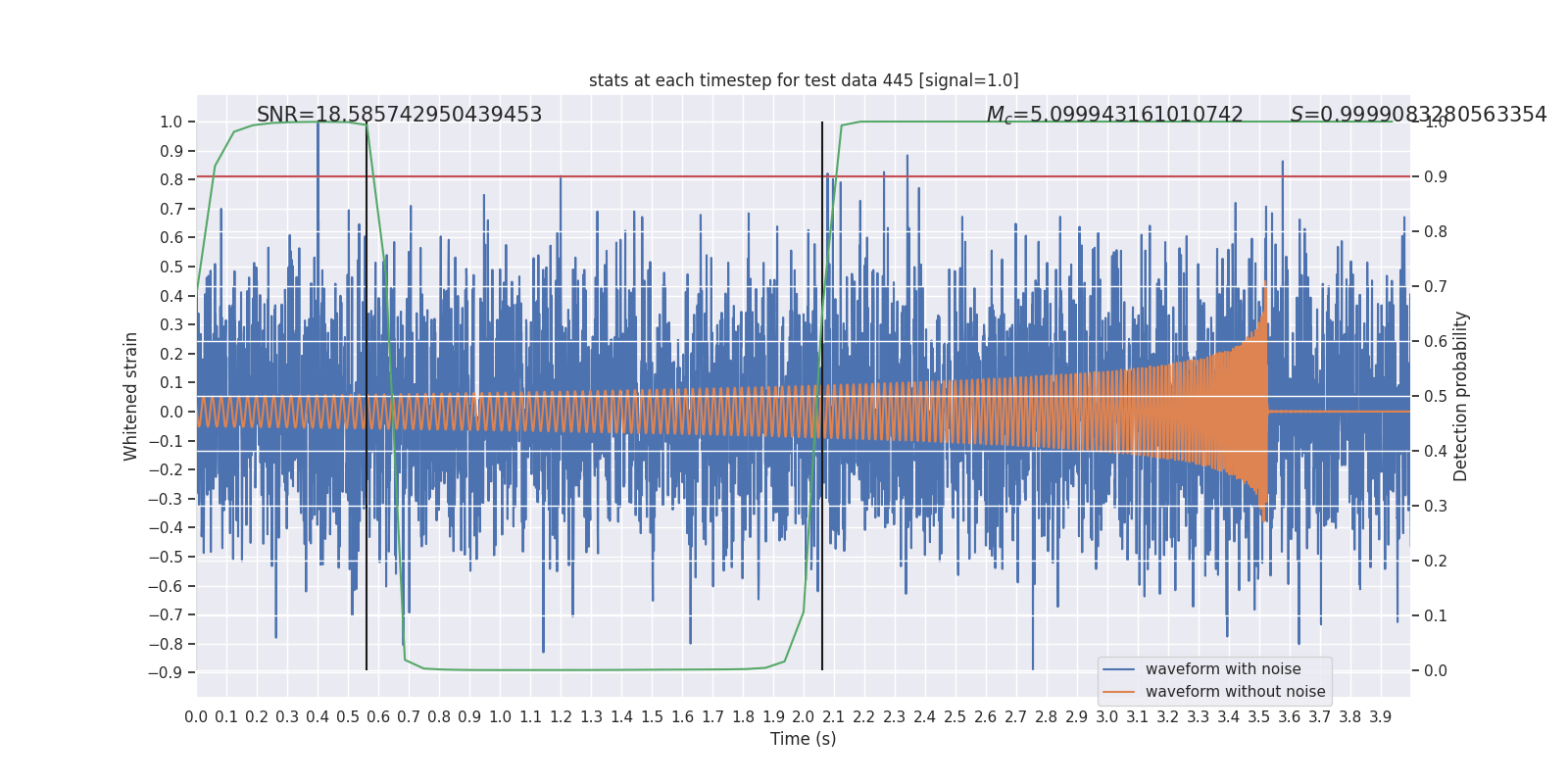Click the plot title for test data 445

pyautogui.click(x=804, y=80)
